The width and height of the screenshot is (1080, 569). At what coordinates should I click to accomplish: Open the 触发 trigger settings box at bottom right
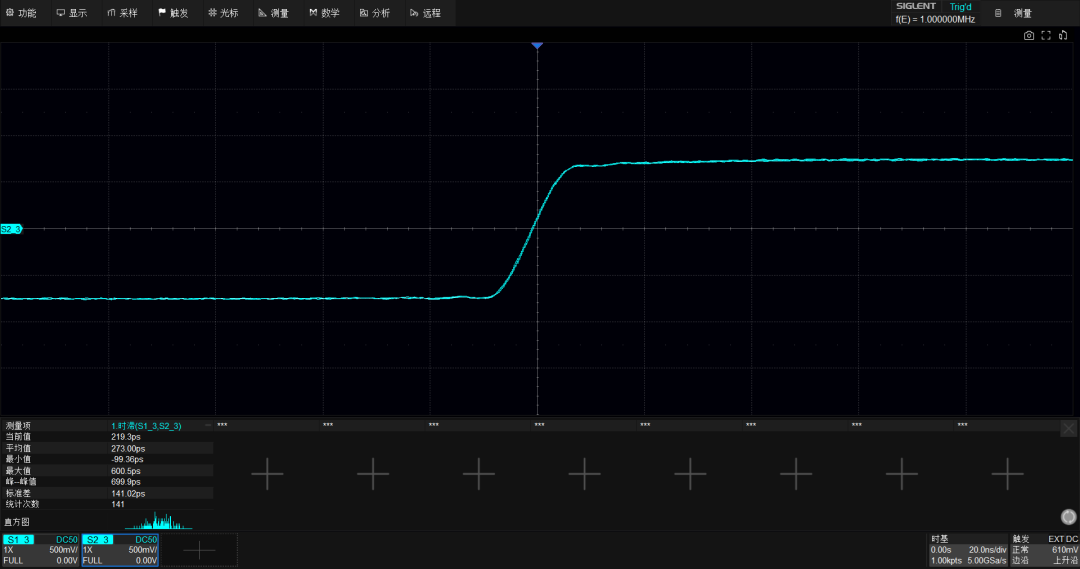(1044, 550)
